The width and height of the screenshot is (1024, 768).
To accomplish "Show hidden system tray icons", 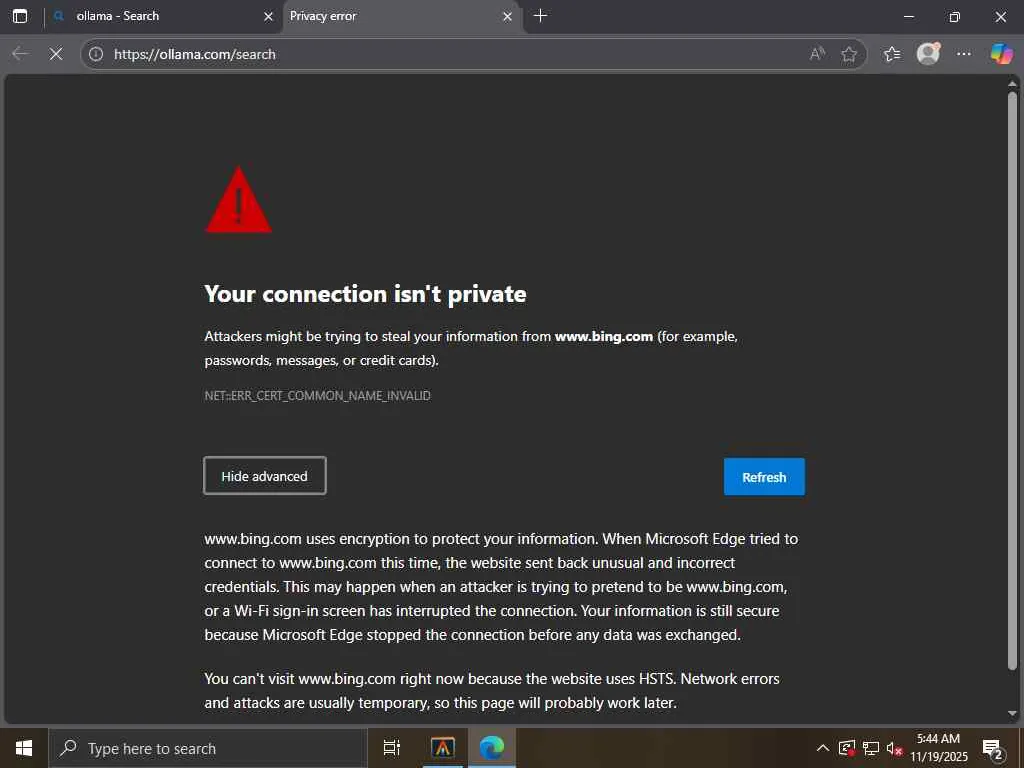I will [x=823, y=748].
